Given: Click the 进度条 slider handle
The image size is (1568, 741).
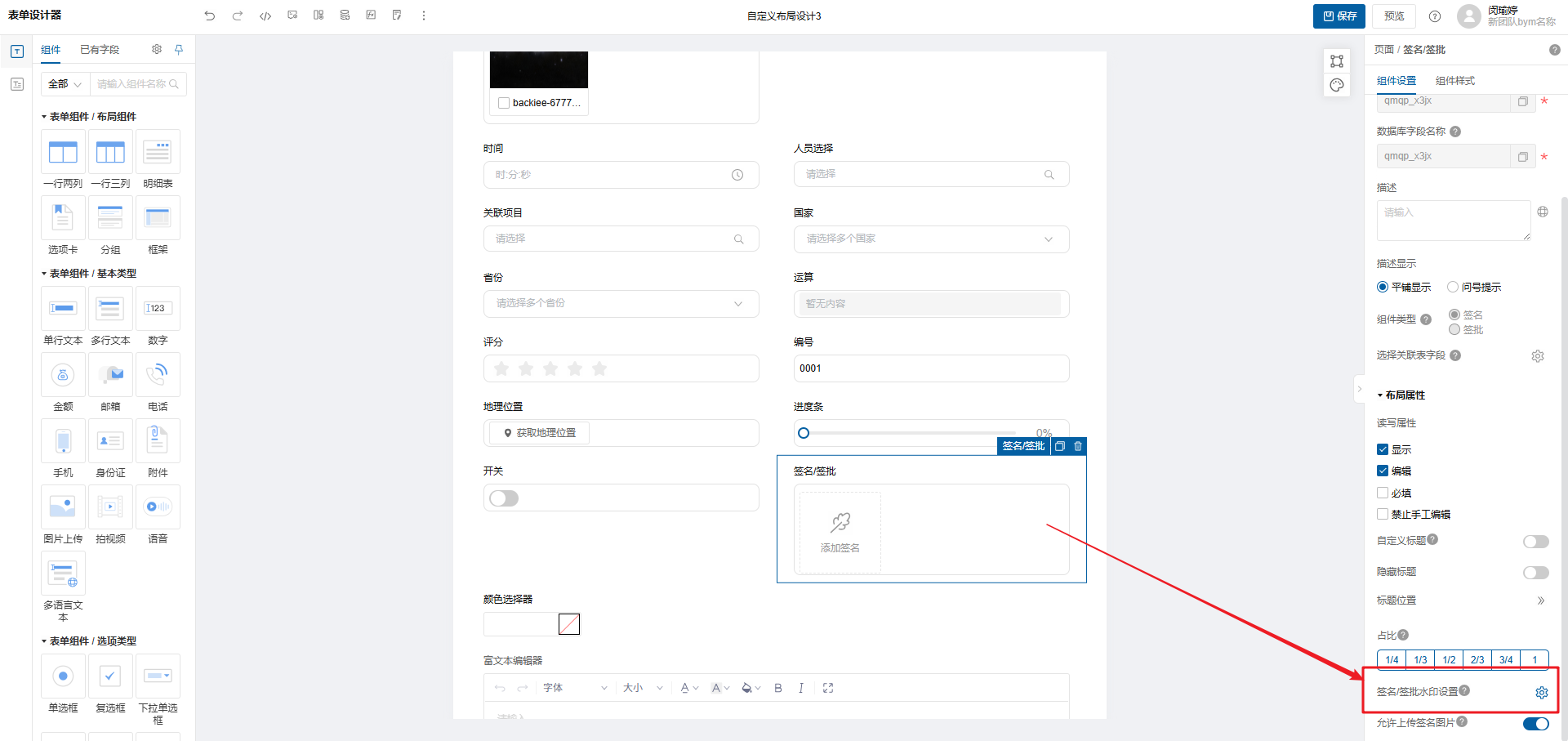Looking at the screenshot, I should click(x=804, y=433).
